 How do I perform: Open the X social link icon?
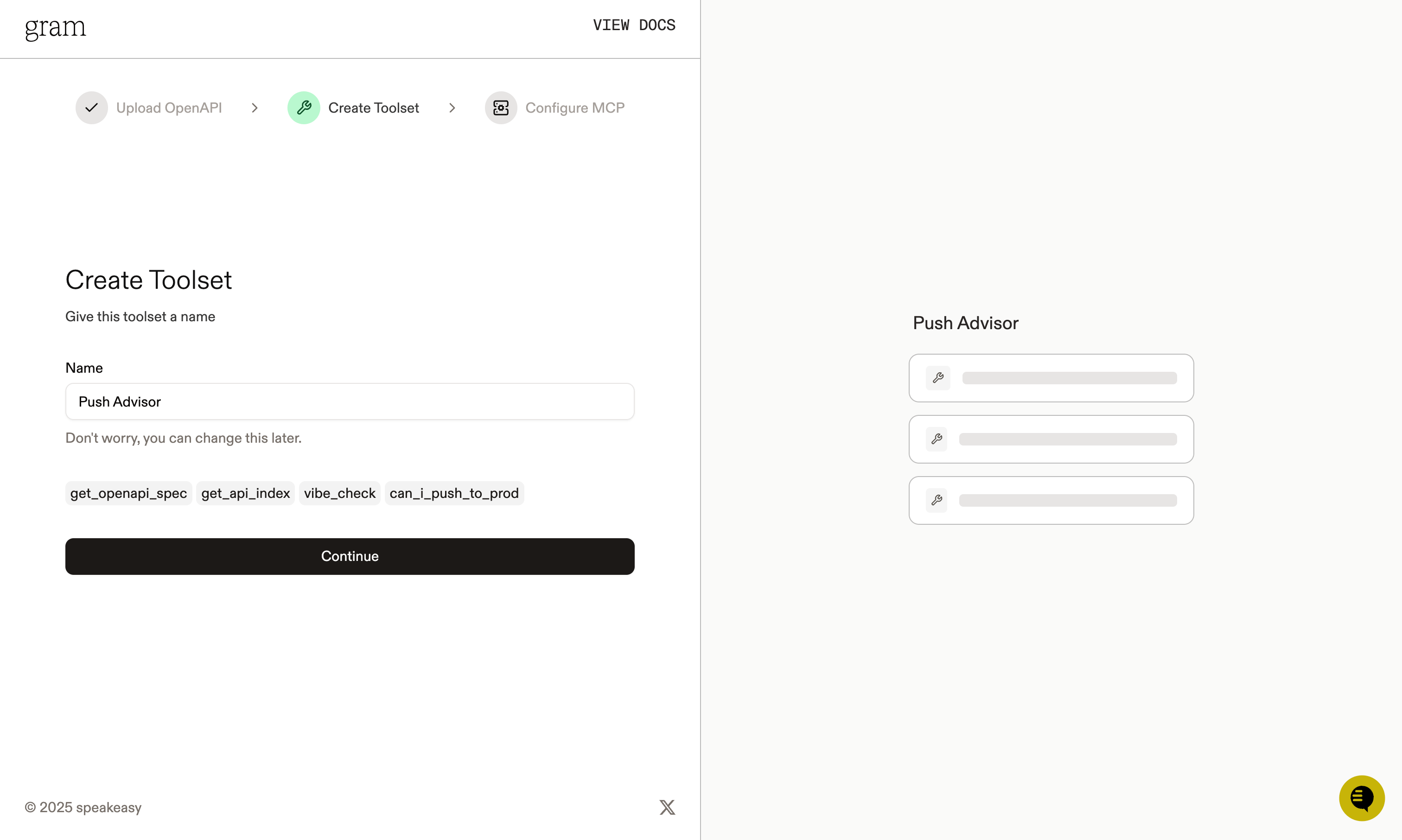pyautogui.click(x=667, y=807)
